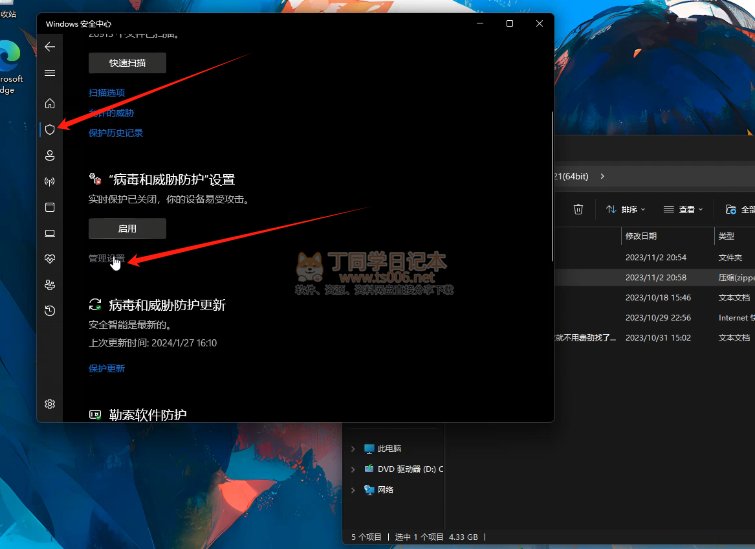Select row dated 2023/11/2 20:54
This screenshot has width=755, height=549.
654,258
